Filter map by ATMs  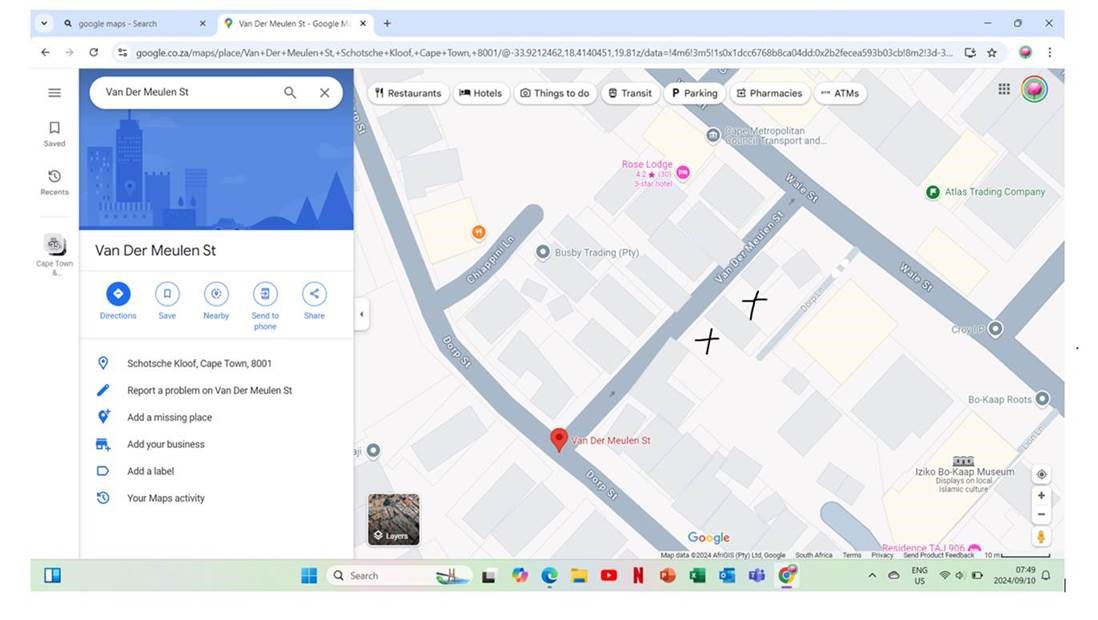(x=840, y=93)
